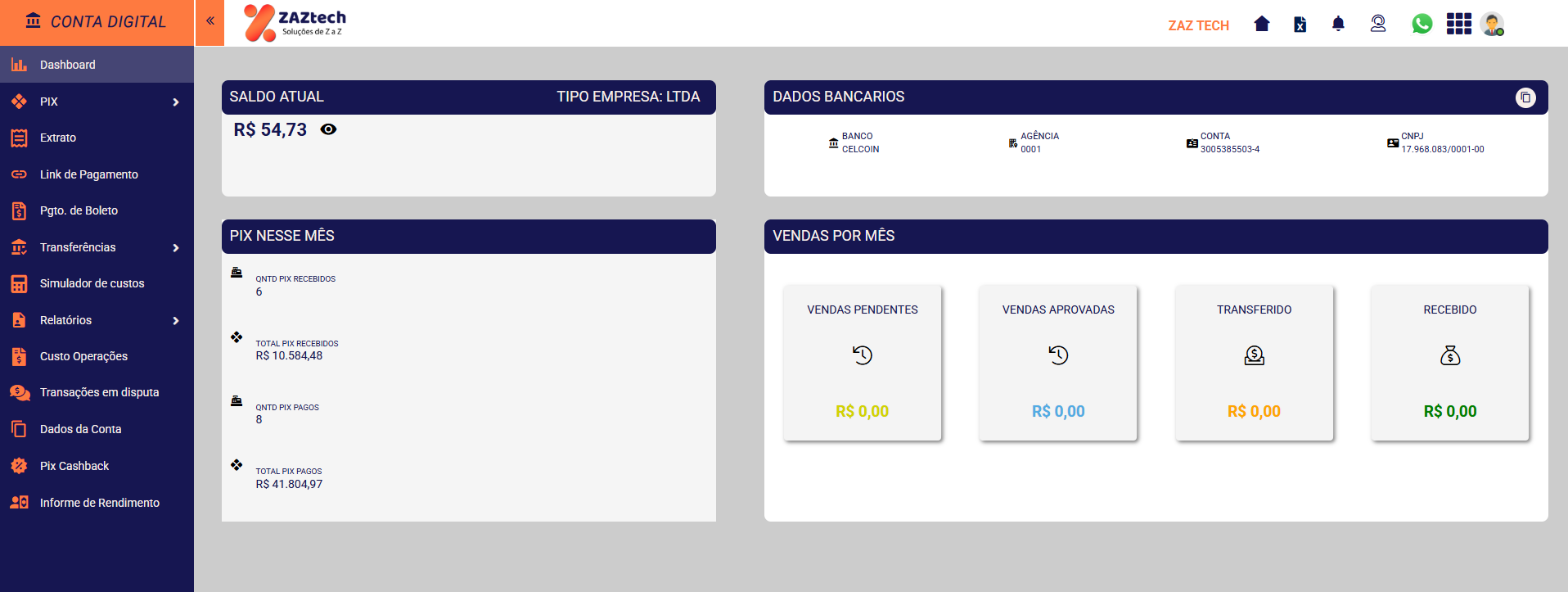Open Informe de Rendimento page
Image resolution: width=1568 pixels, height=592 pixels.
click(x=97, y=503)
